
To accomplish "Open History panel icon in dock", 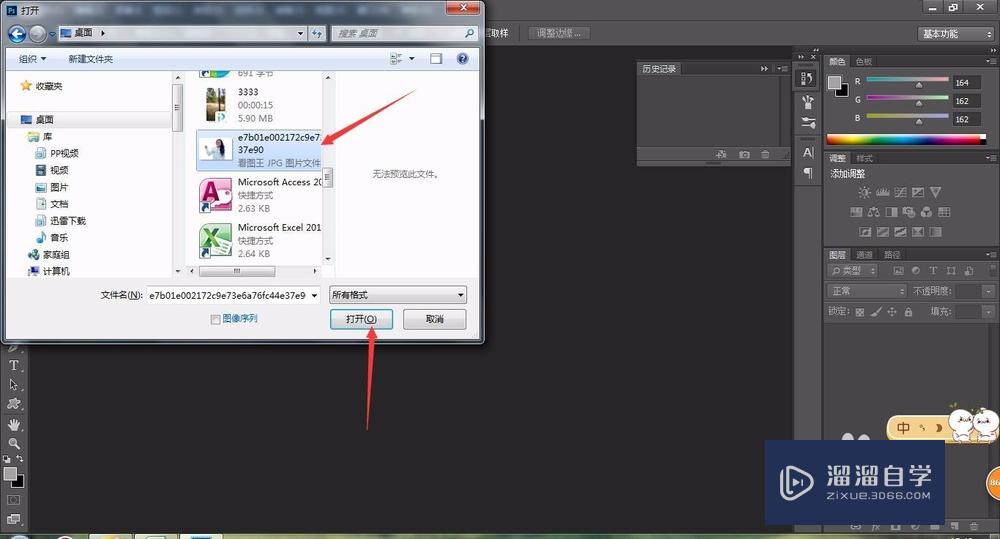I will click(807, 78).
